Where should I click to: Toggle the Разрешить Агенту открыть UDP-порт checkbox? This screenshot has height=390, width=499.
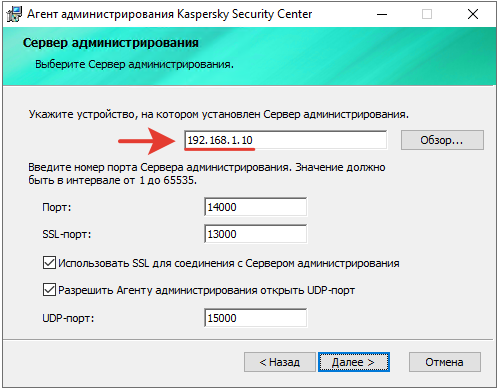(49, 290)
